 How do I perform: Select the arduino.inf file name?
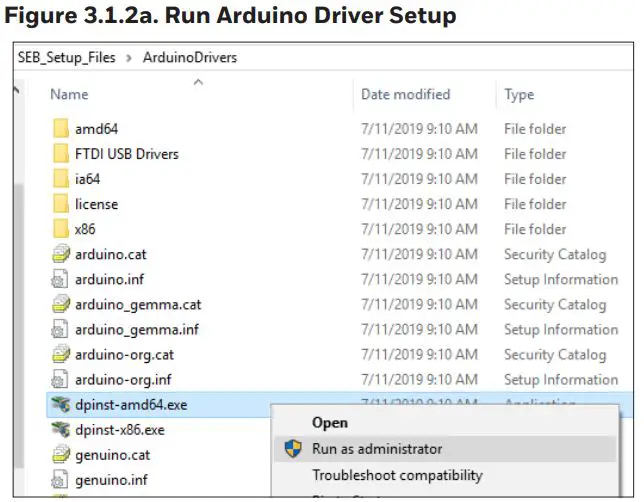pos(110,279)
